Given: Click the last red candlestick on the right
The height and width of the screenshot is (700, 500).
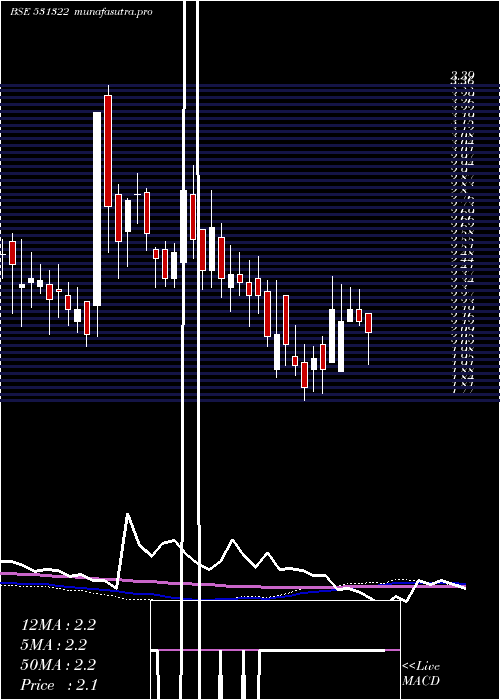Looking at the screenshot, I should click(368, 323).
